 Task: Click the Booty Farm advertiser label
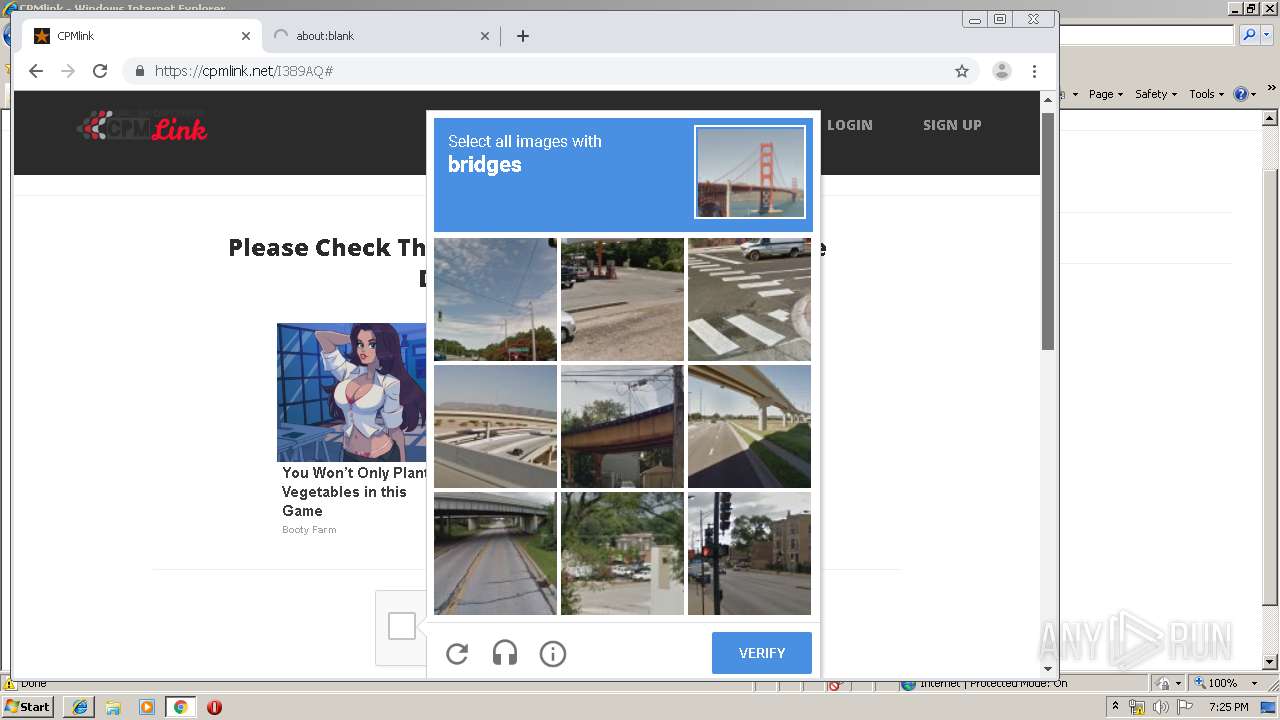(309, 530)
